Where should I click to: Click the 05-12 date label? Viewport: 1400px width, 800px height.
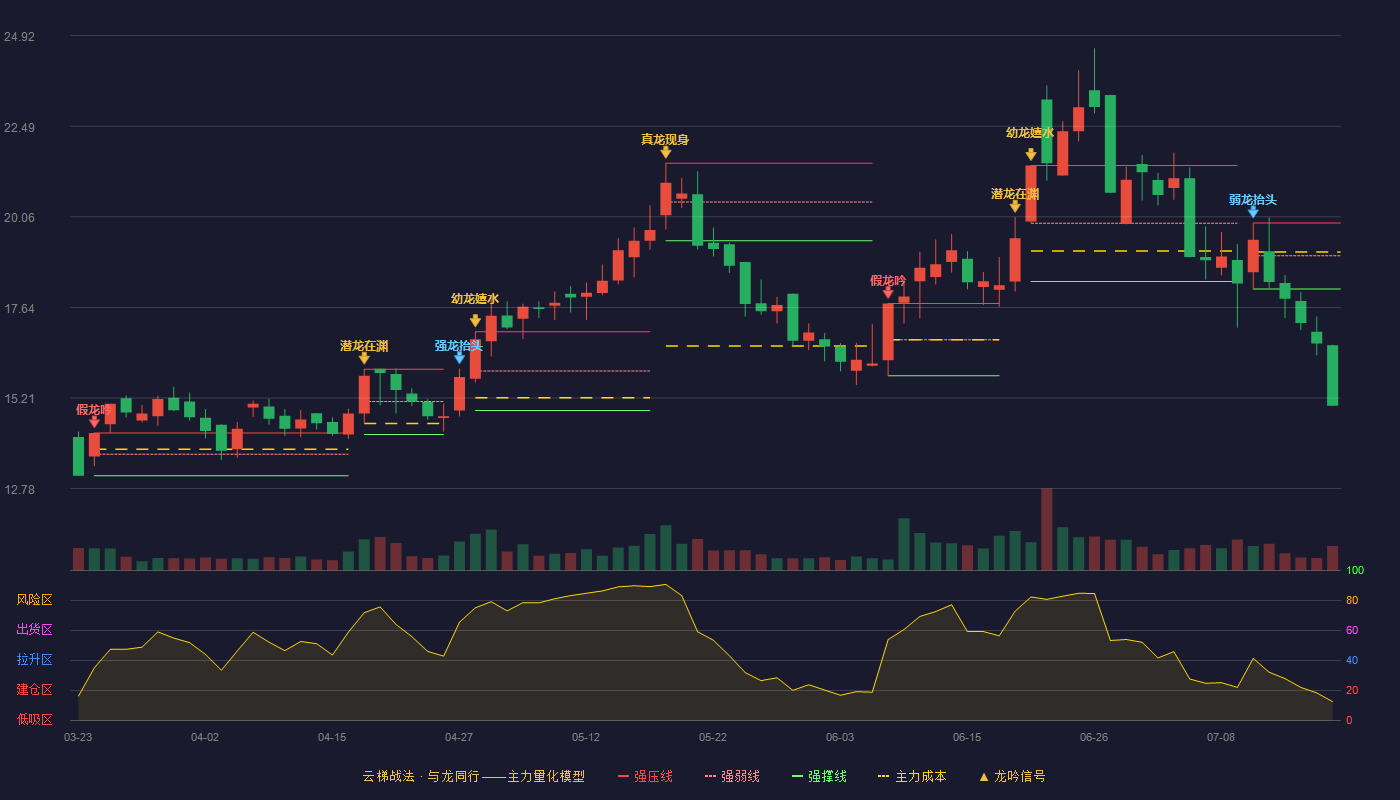(586, 737)
